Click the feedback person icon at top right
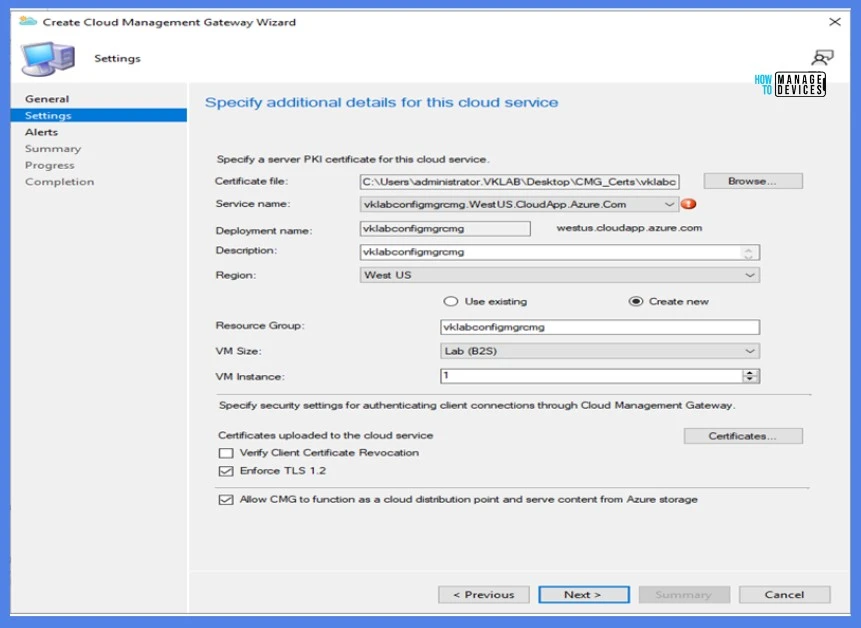 pyautogui.click(x=822, y=58)
